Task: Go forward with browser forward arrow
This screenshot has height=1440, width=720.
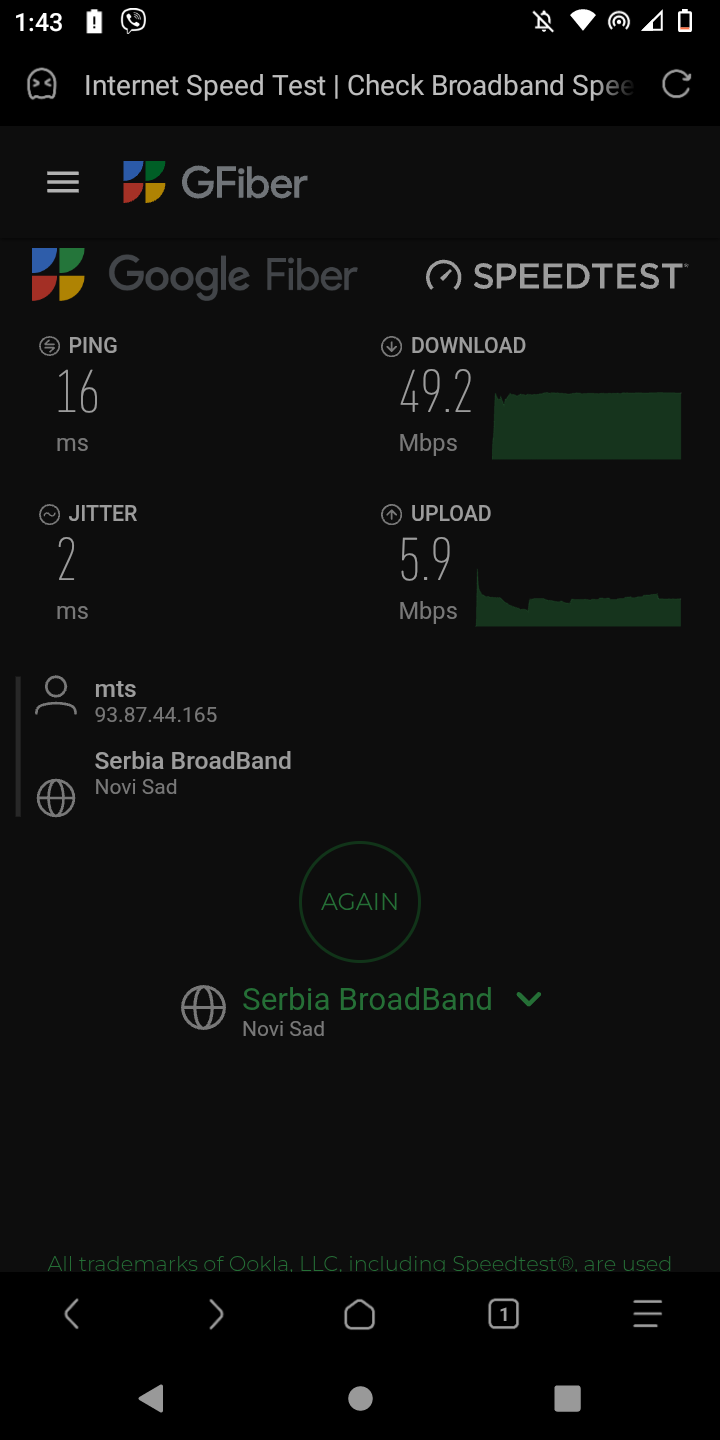Action: [x=216, y=1314]
